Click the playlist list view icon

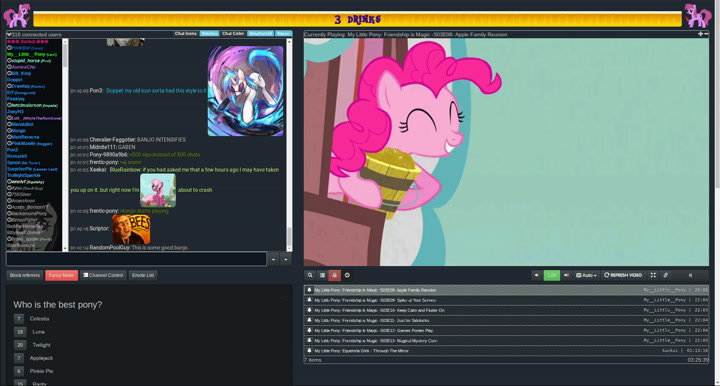coord(322,275)
